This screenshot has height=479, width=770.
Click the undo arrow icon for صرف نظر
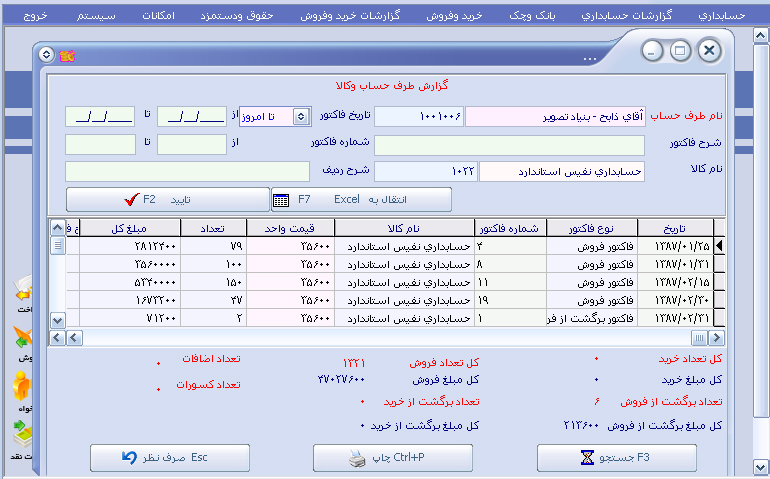tap(129, 459)
